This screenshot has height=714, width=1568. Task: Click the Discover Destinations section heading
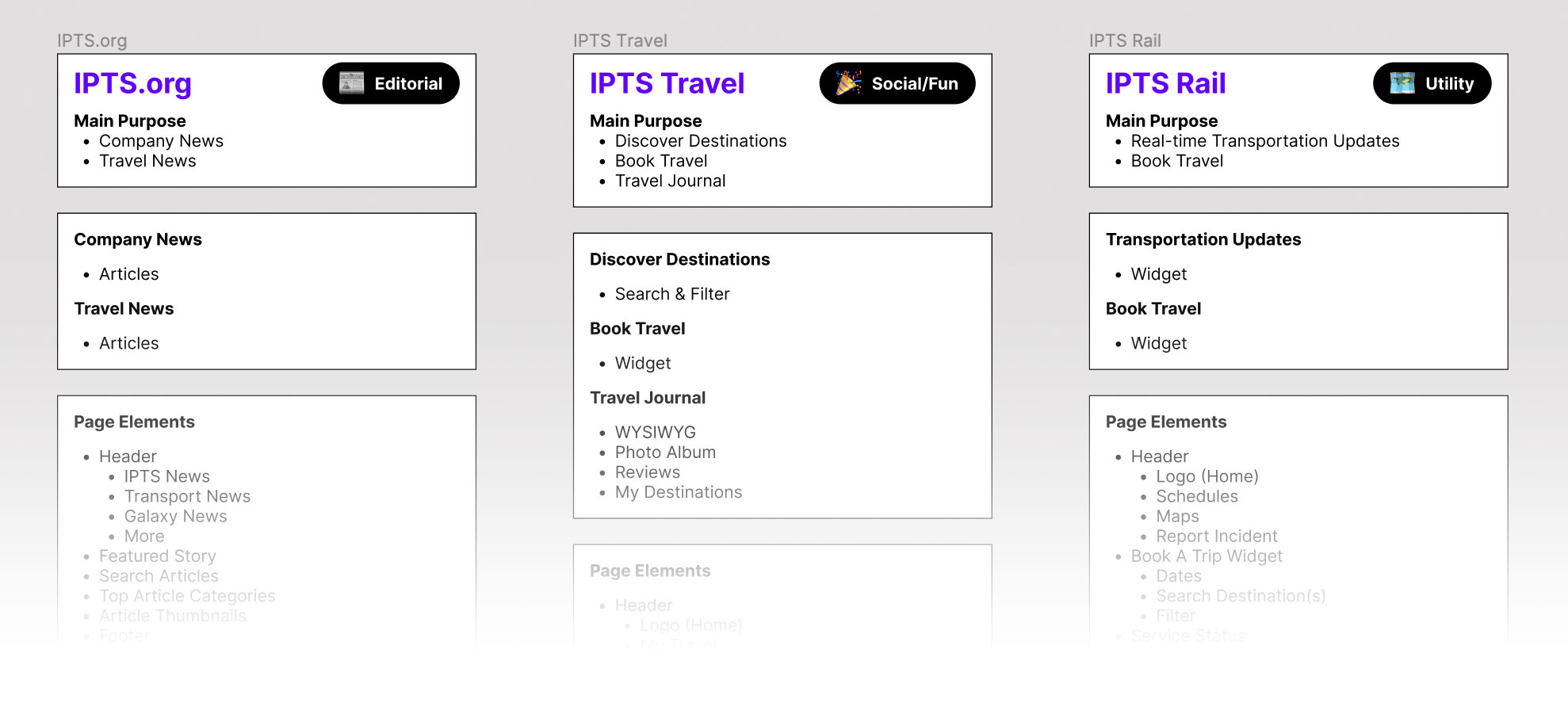(679, 259)
